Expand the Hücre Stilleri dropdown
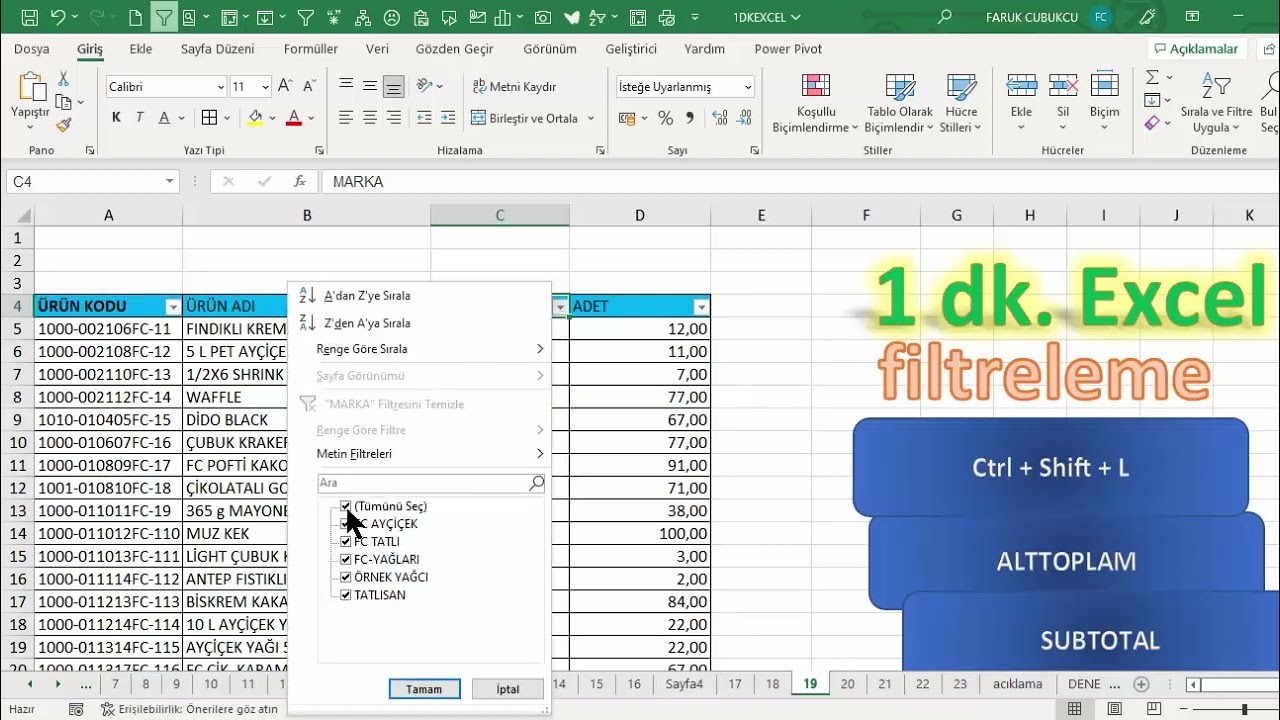The width and height of the screenshot is (1280, 720). tap(961, 104)
